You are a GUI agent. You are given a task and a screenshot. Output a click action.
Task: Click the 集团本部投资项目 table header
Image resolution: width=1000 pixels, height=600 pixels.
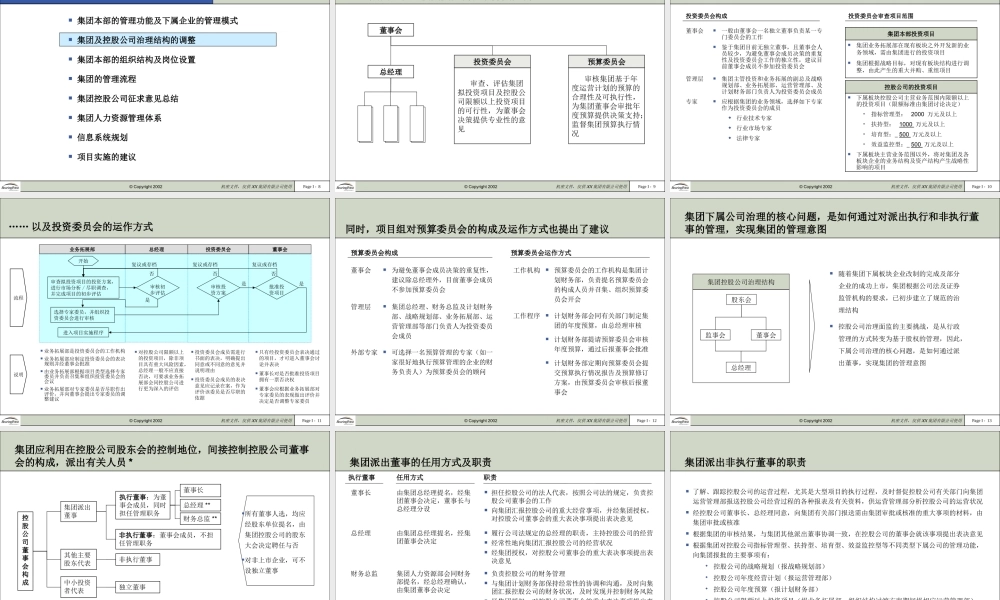pyautogui.click(x=912, y=33)
